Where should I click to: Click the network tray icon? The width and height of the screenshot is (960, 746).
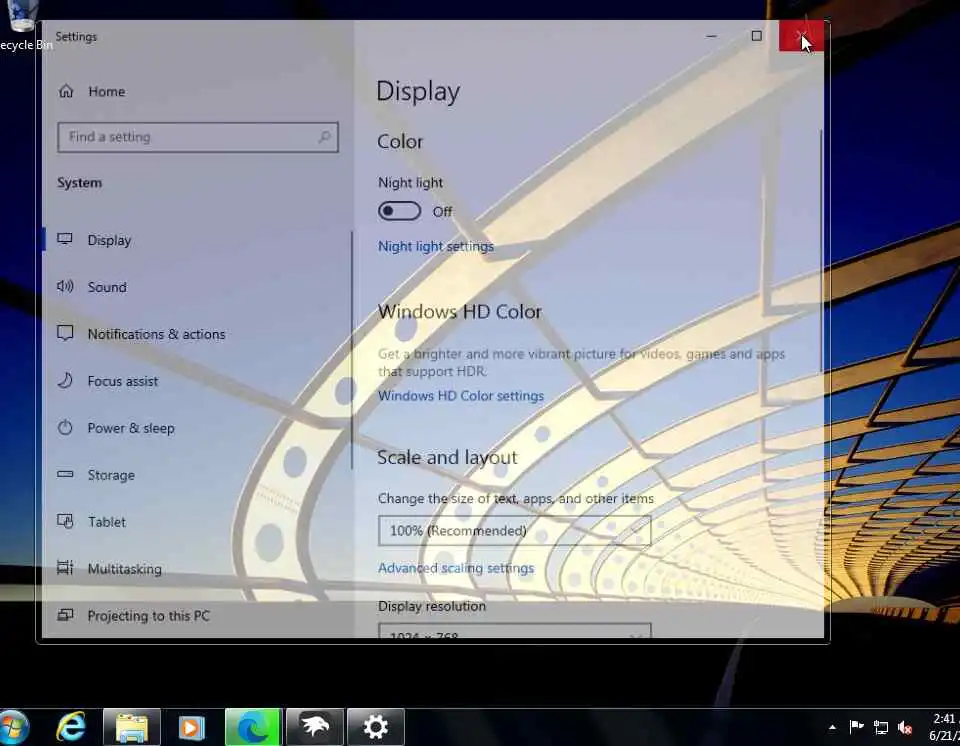(x=881, y=728)
